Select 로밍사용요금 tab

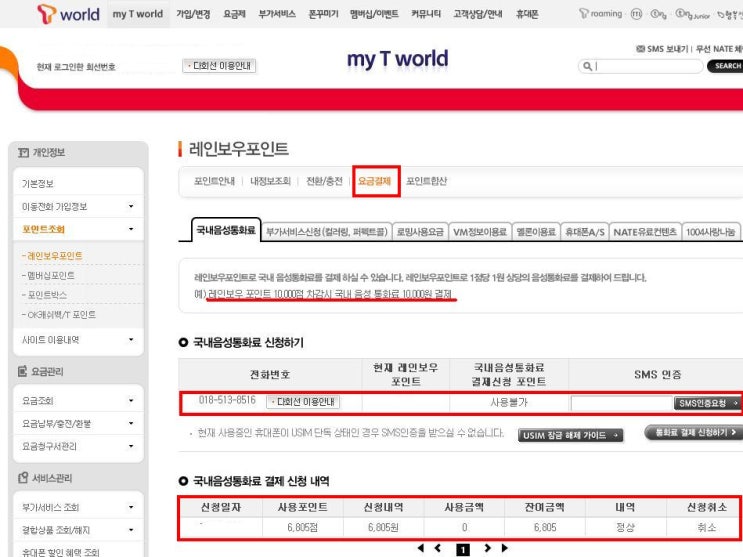coord(420,232)
